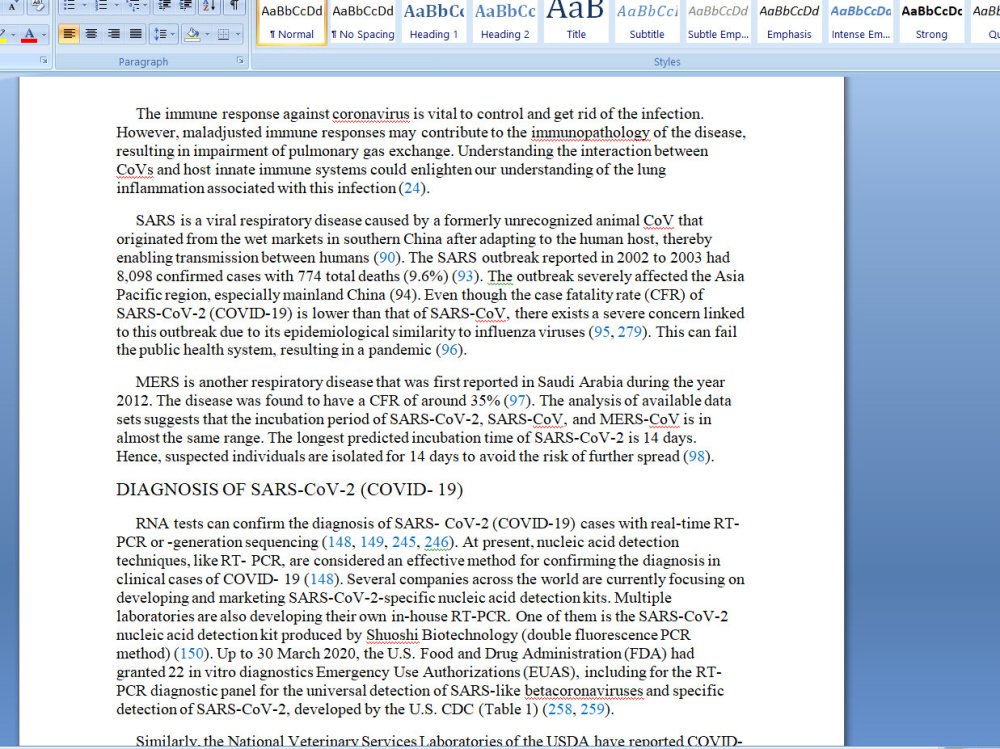
Task: Open highlight color dropdown arrow
Action: [13, 34]
